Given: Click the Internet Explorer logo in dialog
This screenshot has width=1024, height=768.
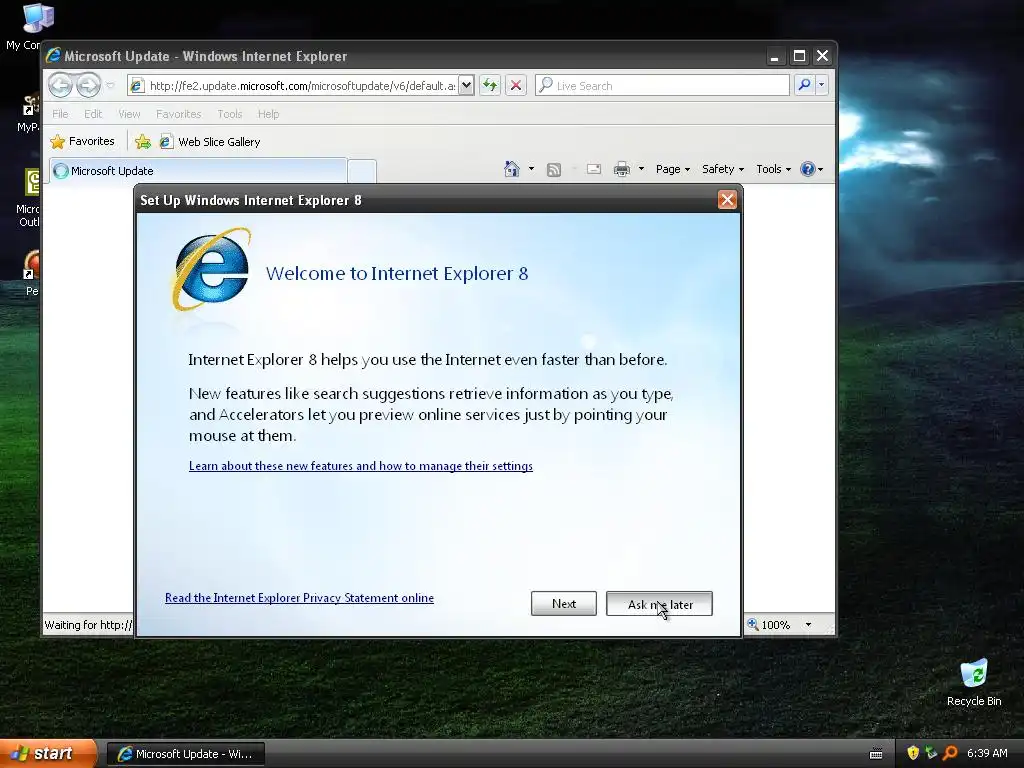Looking at the screenshot, I should (211, 270).
